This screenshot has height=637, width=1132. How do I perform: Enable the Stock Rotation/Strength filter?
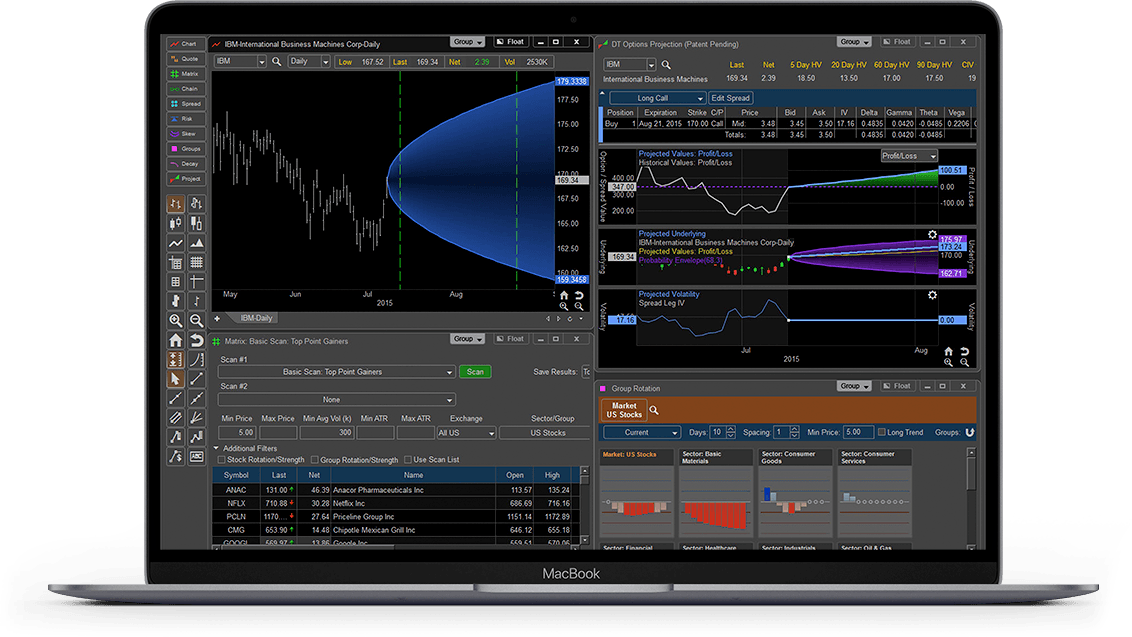click(x=222, y=460)
